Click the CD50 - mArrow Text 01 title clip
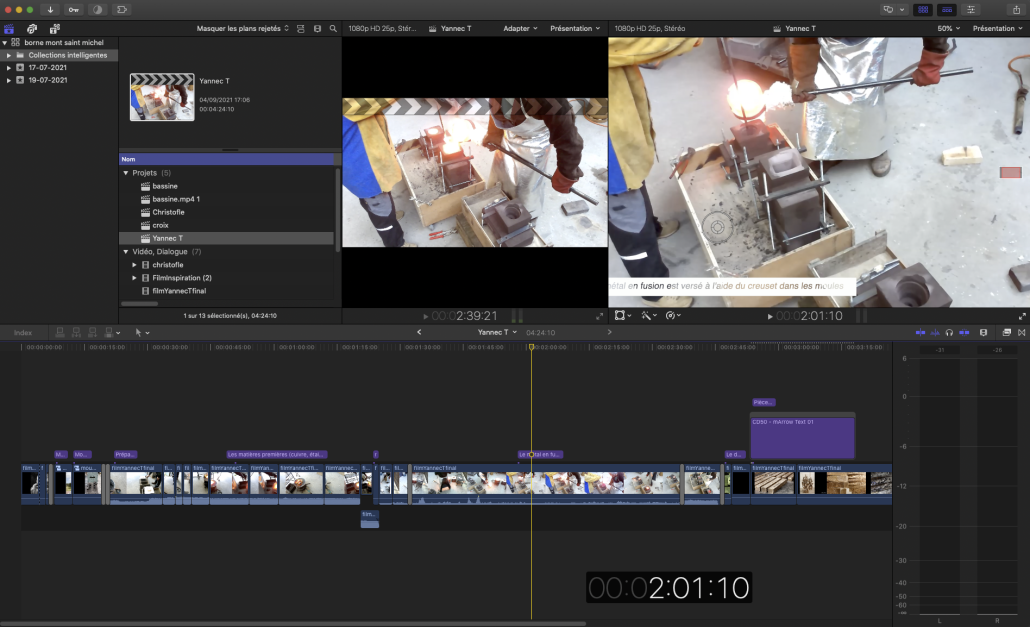 (x=803, y=437)
